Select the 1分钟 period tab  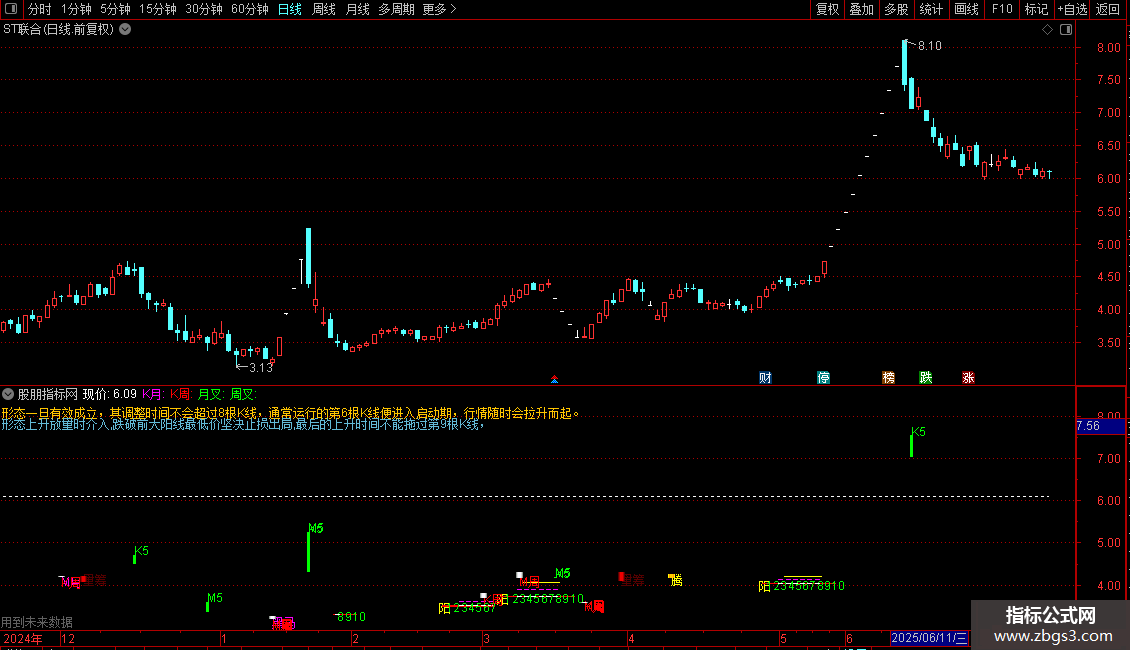pyautogui.click(x=76, y=9)
